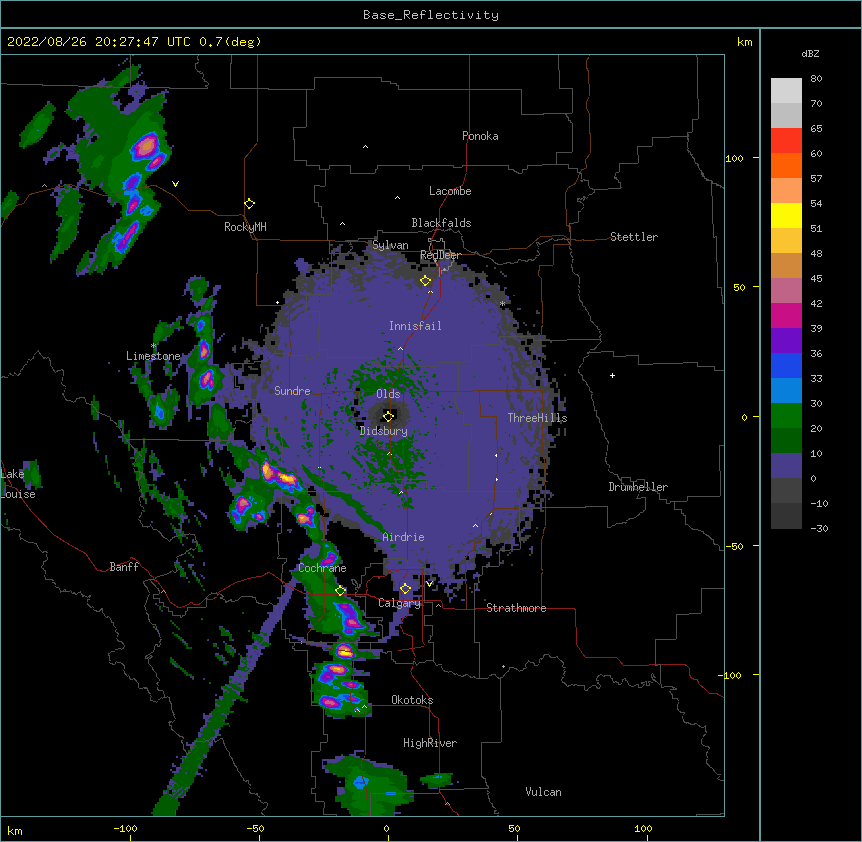Viewport: 862px width, 842px height.
Task: Click the RockyMH label
Action: click(x=245, y=227)
